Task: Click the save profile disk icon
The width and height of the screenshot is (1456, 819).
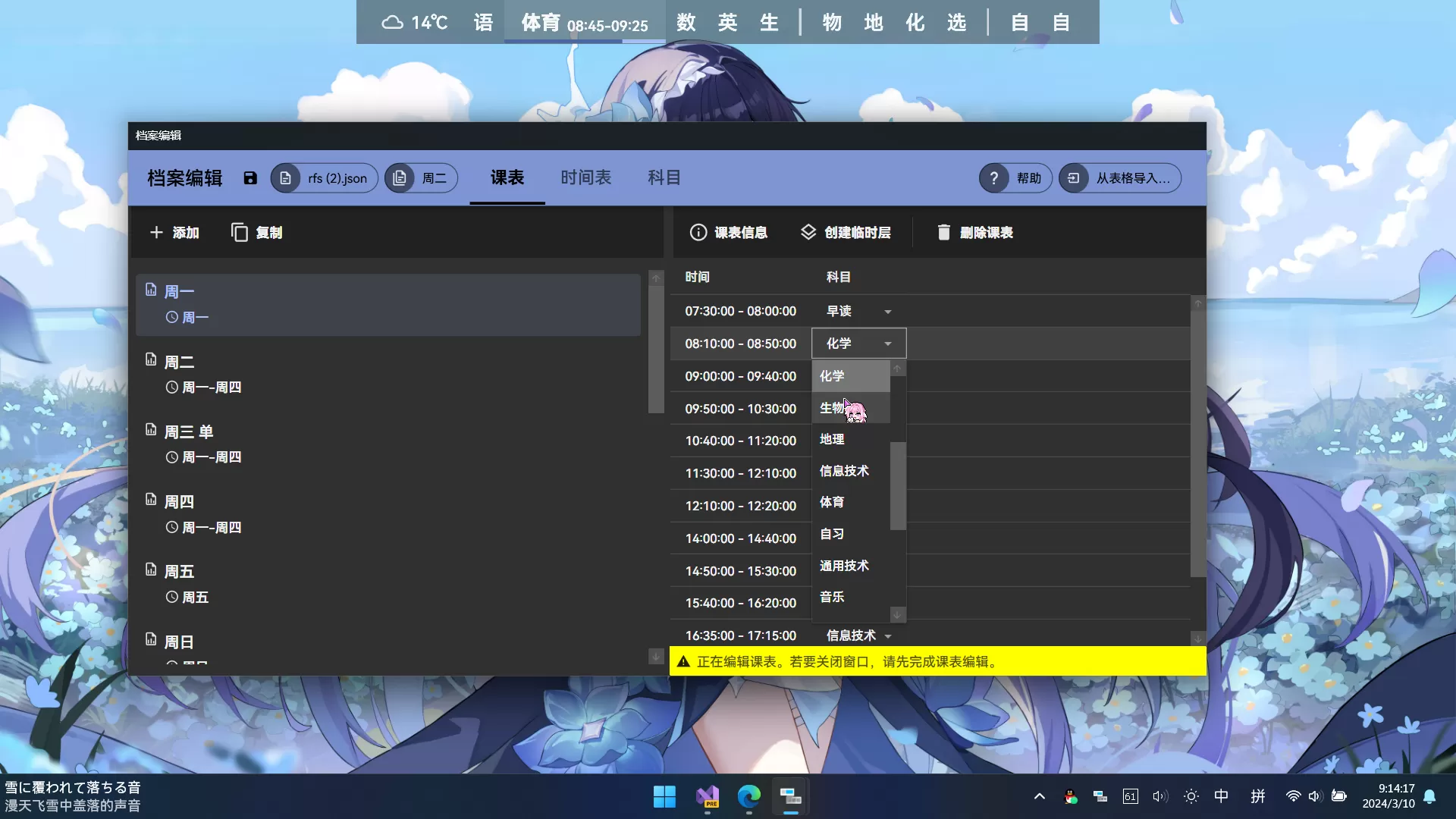Action: point(250,177)
